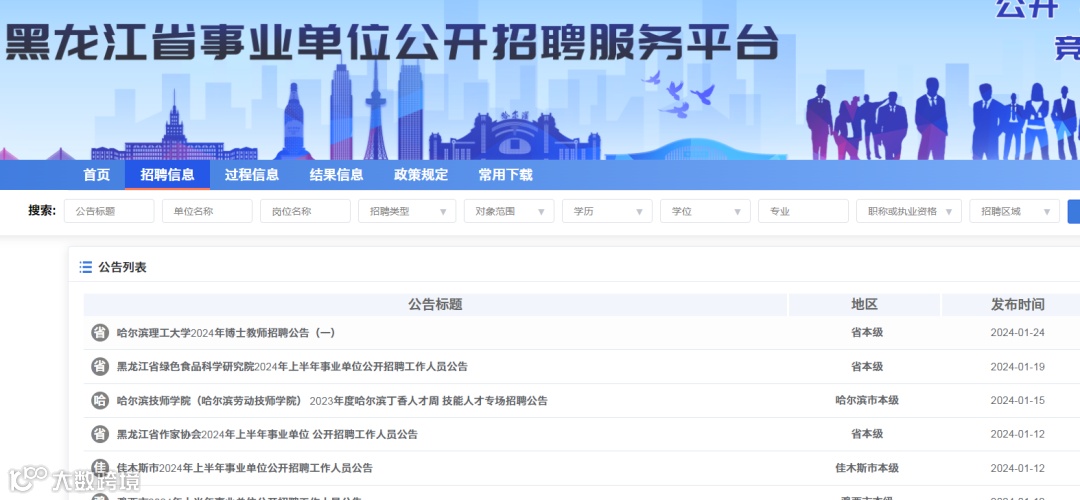Viewport: 1080px width, 500px height.
Task: Click the 地区 column header
Action: coord(864,304)
